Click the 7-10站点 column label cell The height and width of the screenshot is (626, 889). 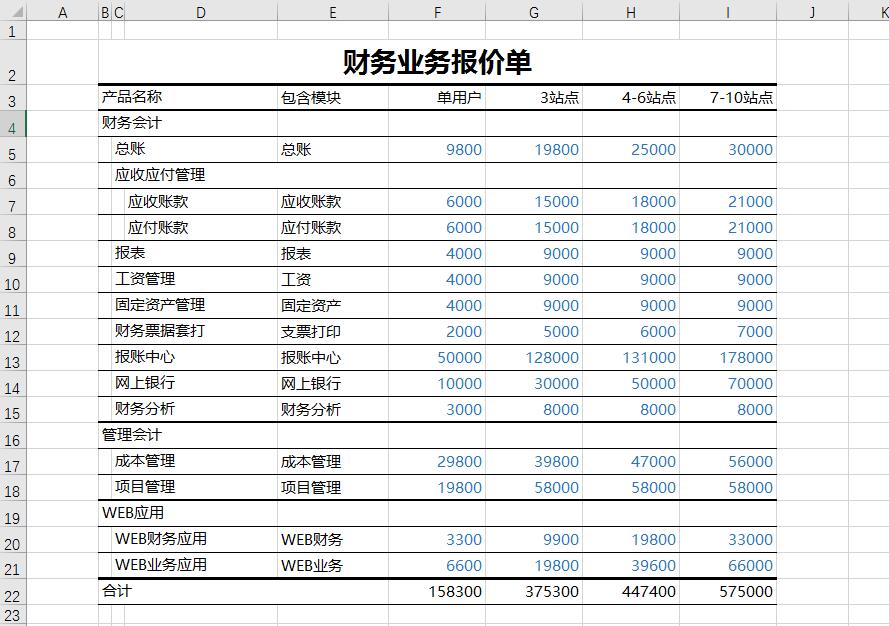pyautogui.click(x=727, y=97)
